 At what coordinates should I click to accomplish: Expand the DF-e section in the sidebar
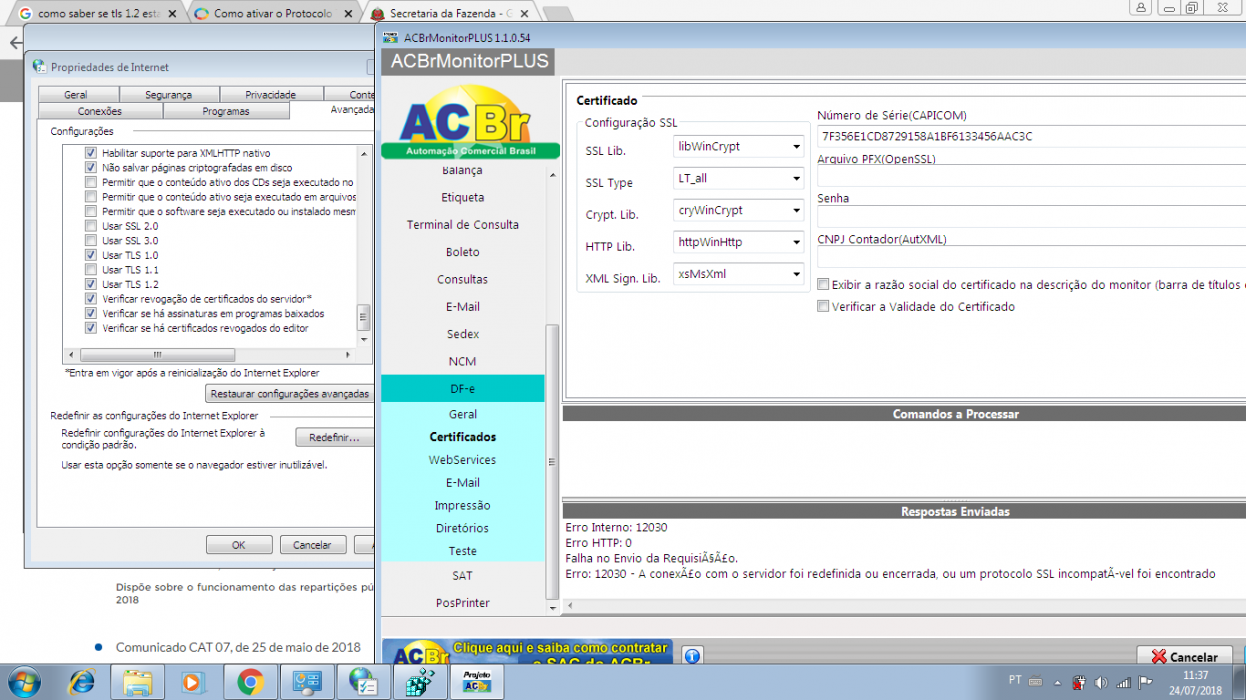(463, 388)
